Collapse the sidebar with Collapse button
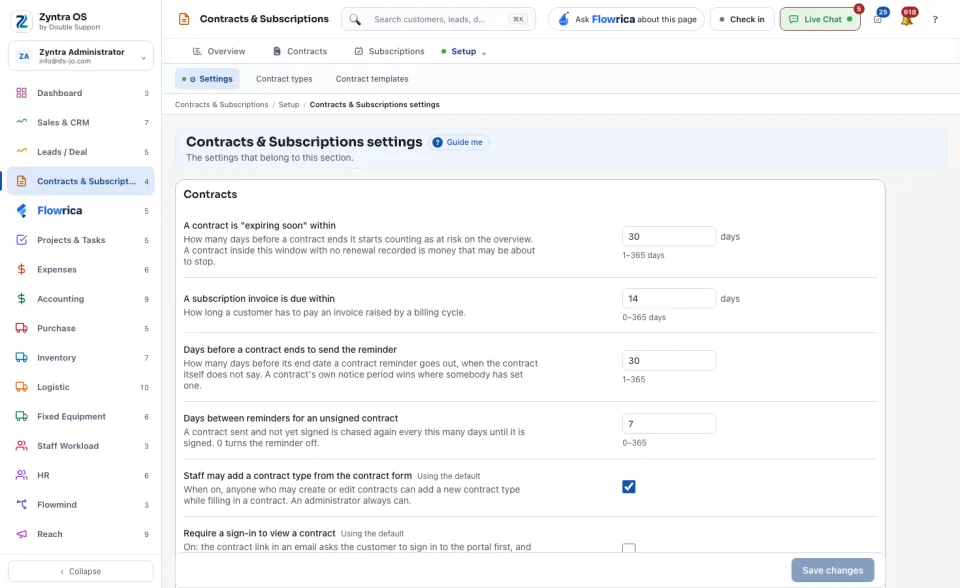 [x=81, y=571]
